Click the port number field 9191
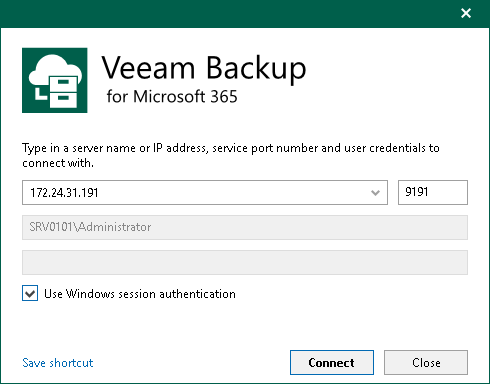The height and width of the screenshot is (384, 490). pos(433,192)
